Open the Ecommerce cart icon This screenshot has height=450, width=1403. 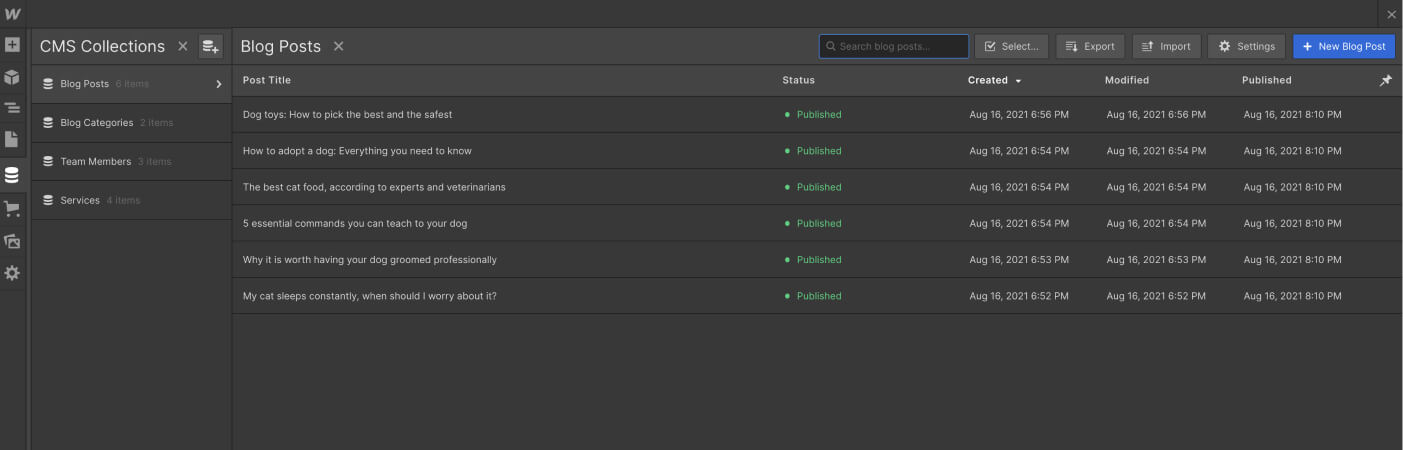tap(12, 209)
